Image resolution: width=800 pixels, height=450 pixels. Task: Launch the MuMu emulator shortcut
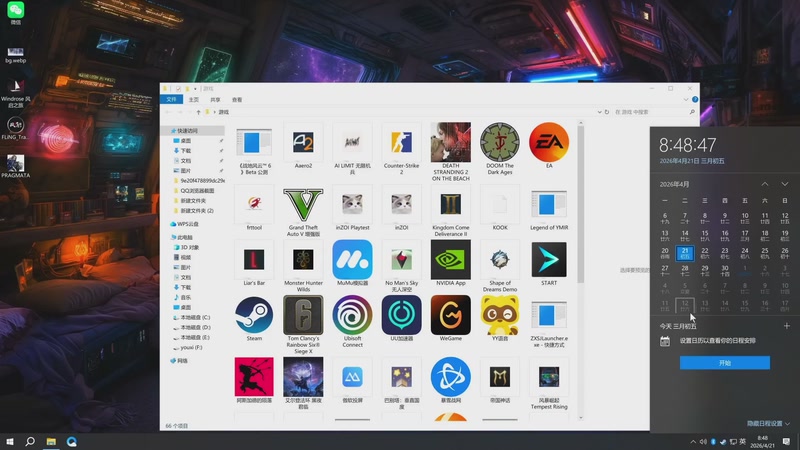(x=353, y=263)
